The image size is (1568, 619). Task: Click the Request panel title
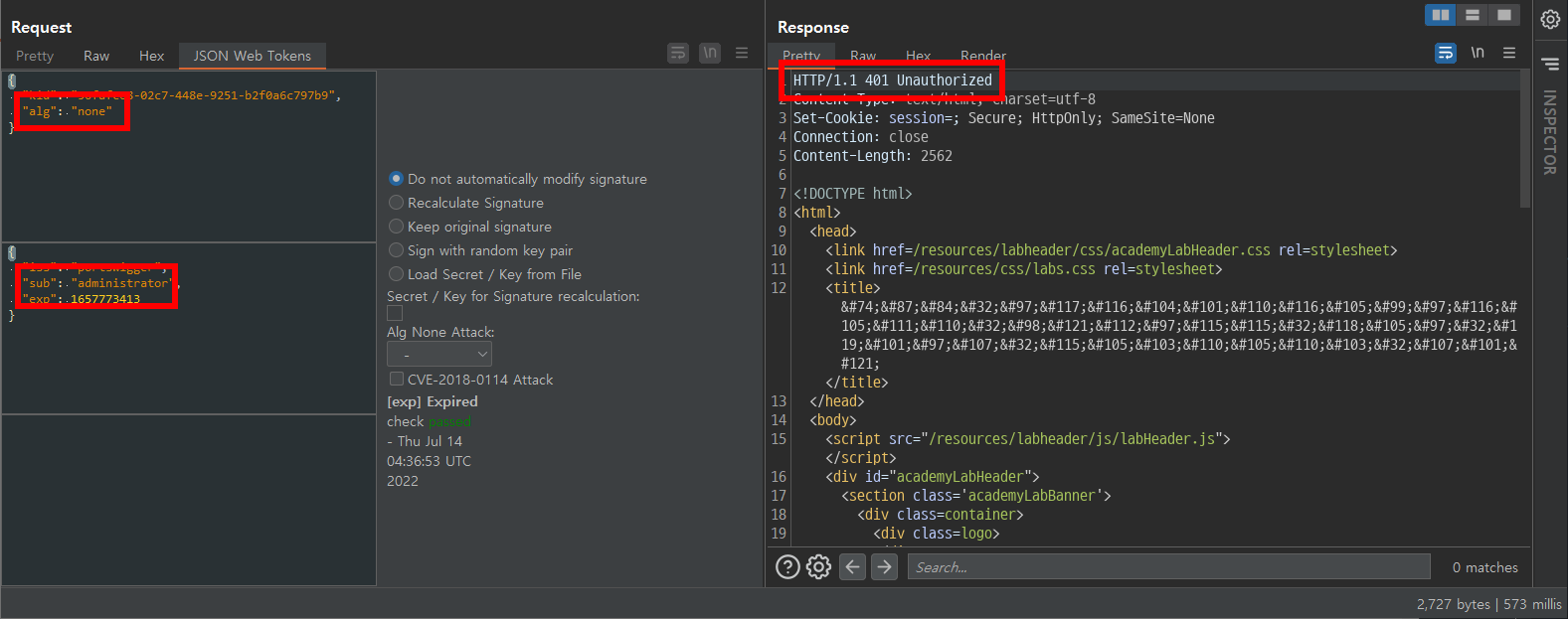pos(42,27)
